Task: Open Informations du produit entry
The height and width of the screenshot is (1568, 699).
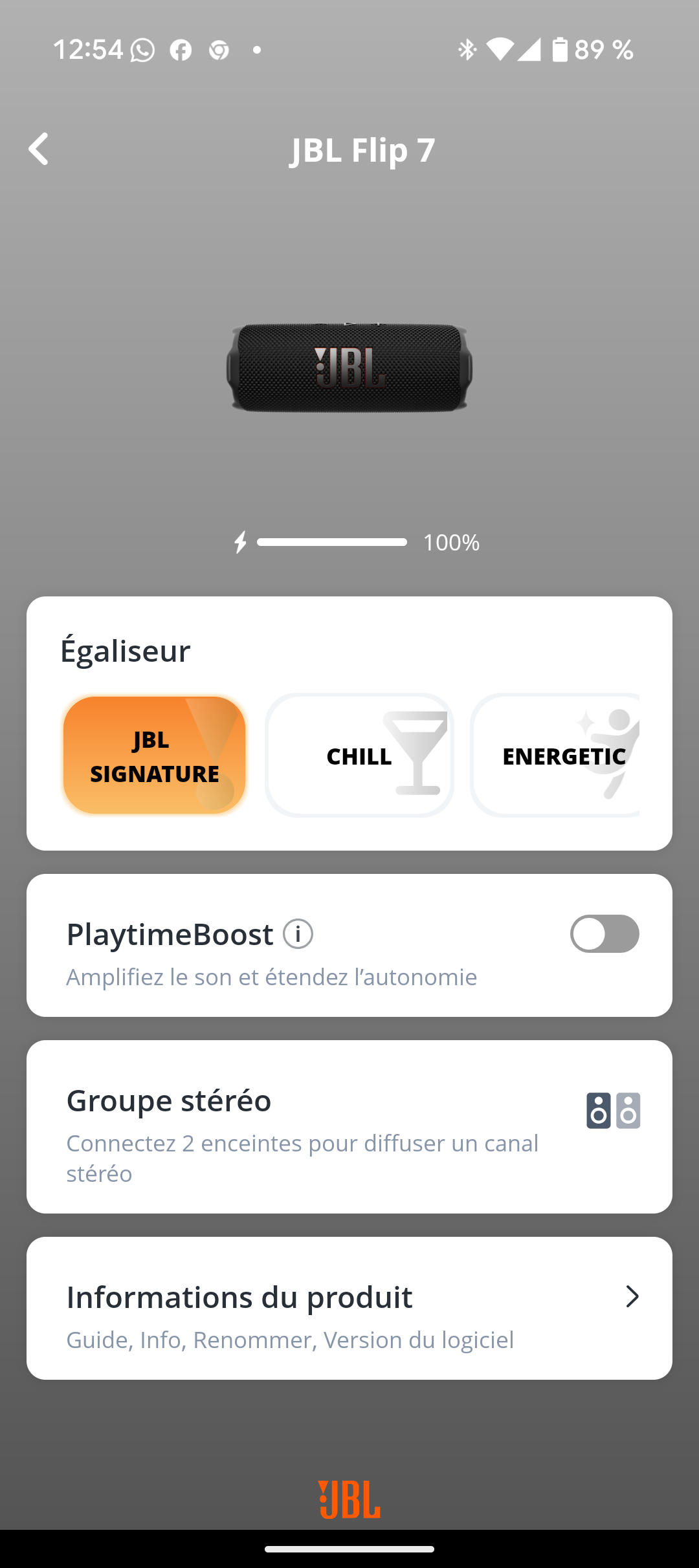Action: (349, 1308)
